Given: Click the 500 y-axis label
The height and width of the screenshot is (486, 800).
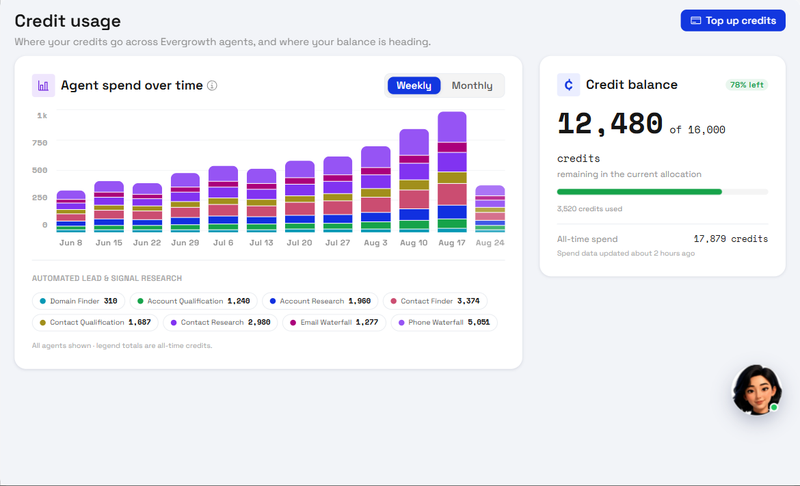Looking at the screenshot, I should point(40,170).
